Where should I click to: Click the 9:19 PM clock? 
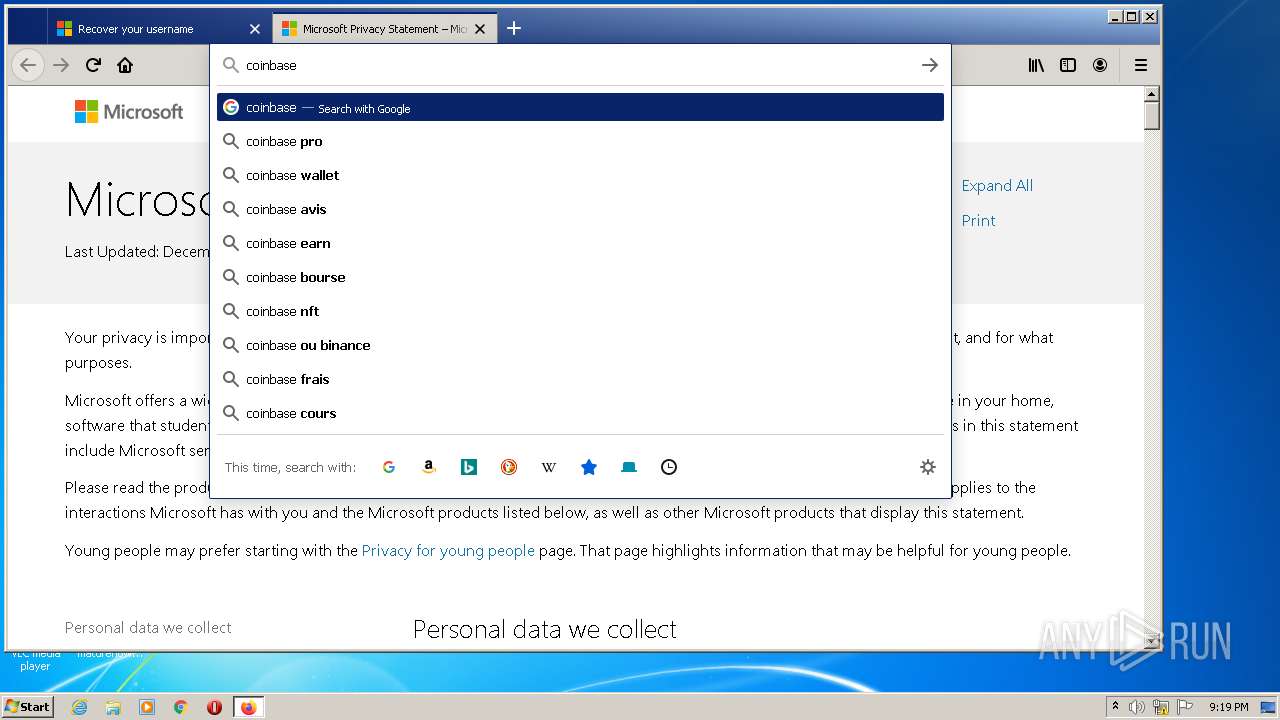1228,707
